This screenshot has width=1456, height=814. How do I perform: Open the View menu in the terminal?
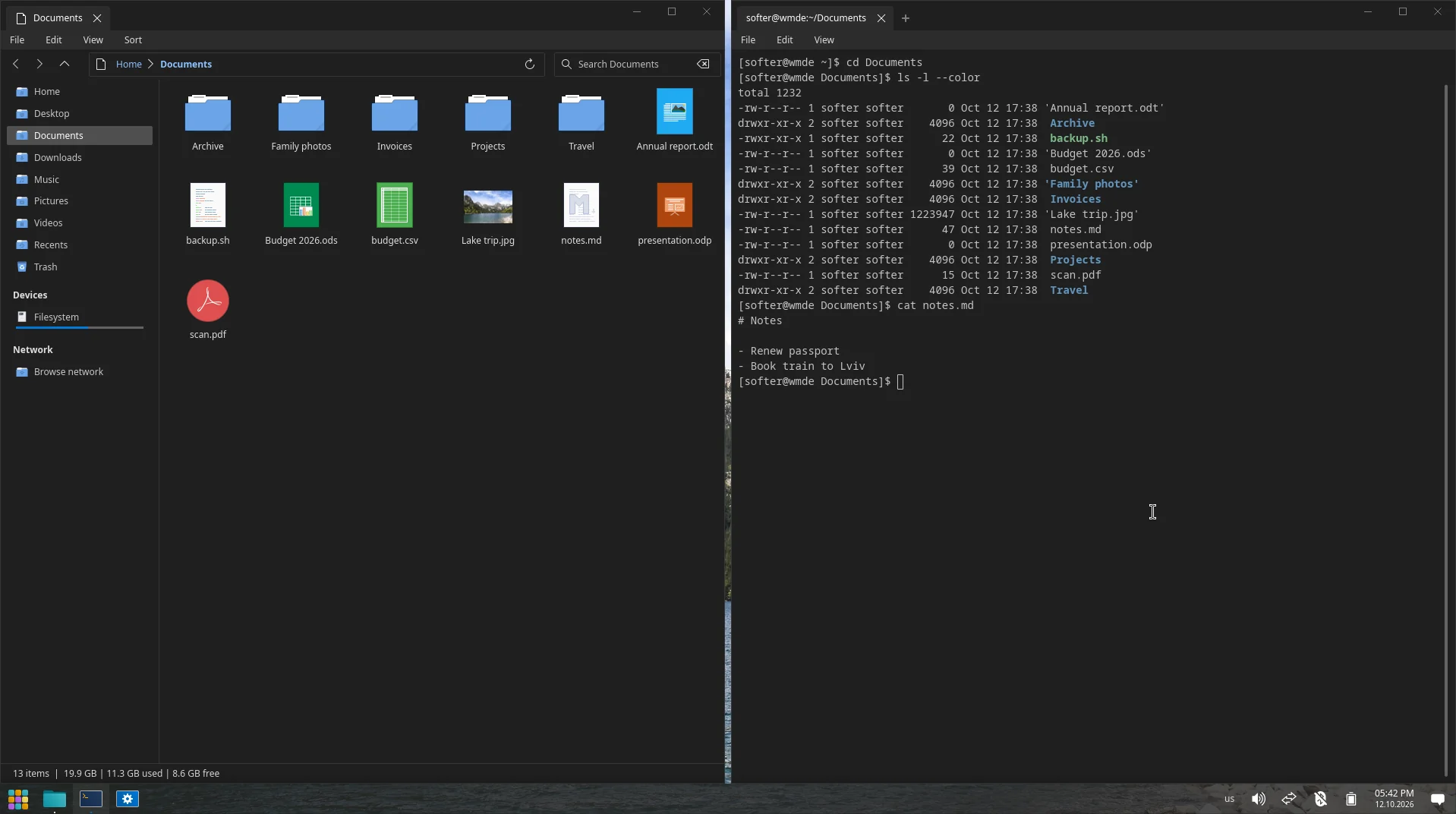click(824, 39)
